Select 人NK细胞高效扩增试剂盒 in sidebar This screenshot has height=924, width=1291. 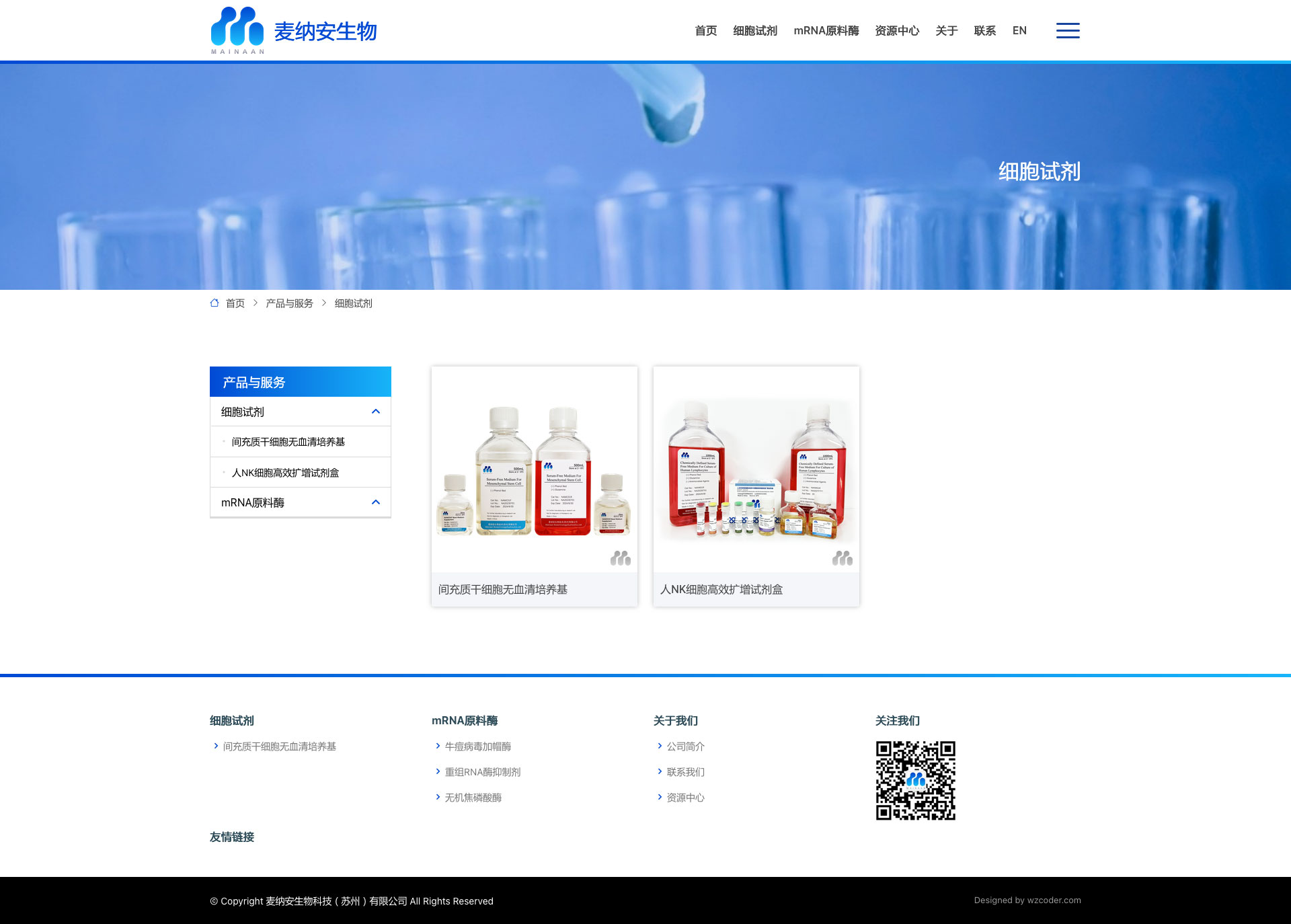(285, 473)
